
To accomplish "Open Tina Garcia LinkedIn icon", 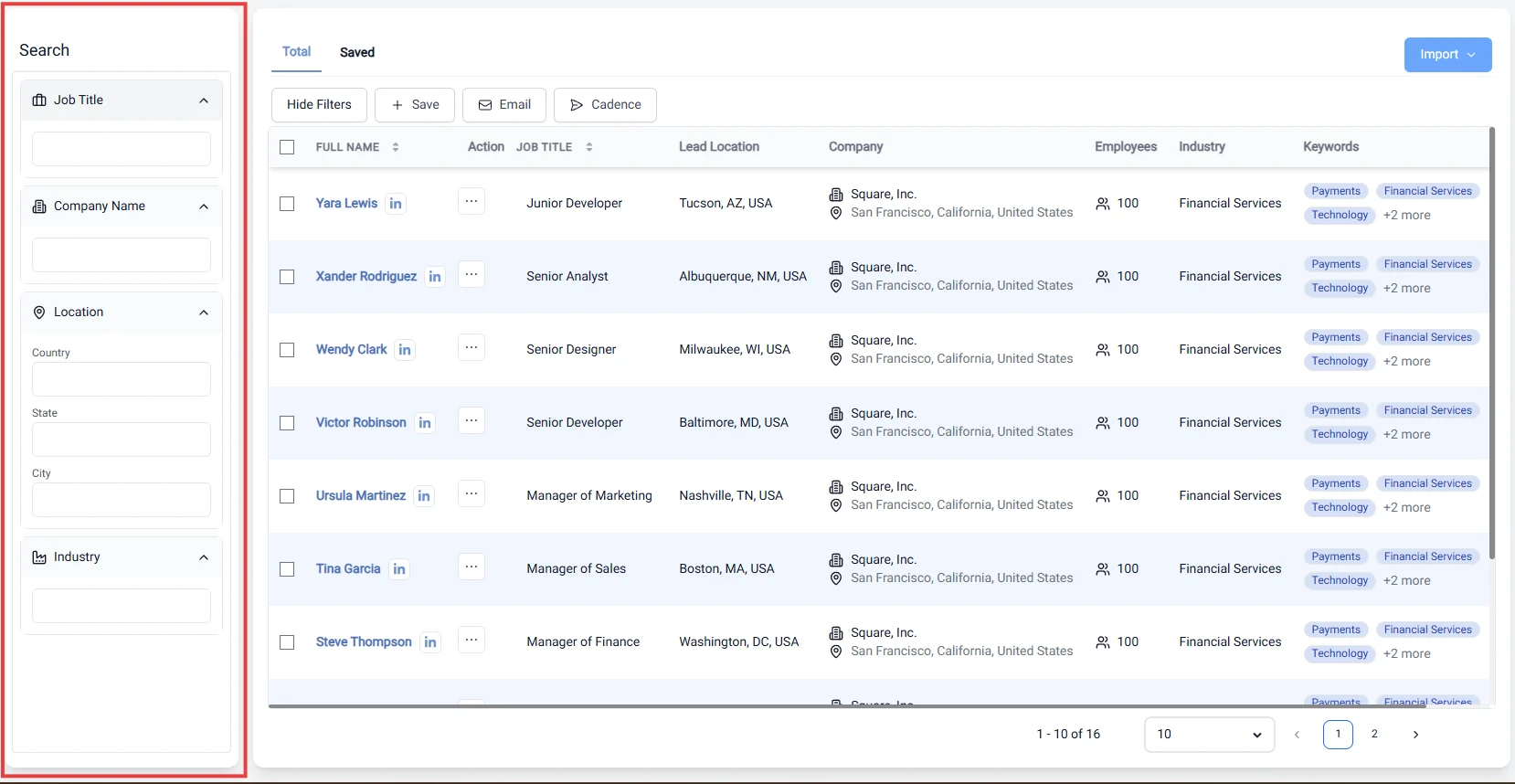I will [399, 569].
